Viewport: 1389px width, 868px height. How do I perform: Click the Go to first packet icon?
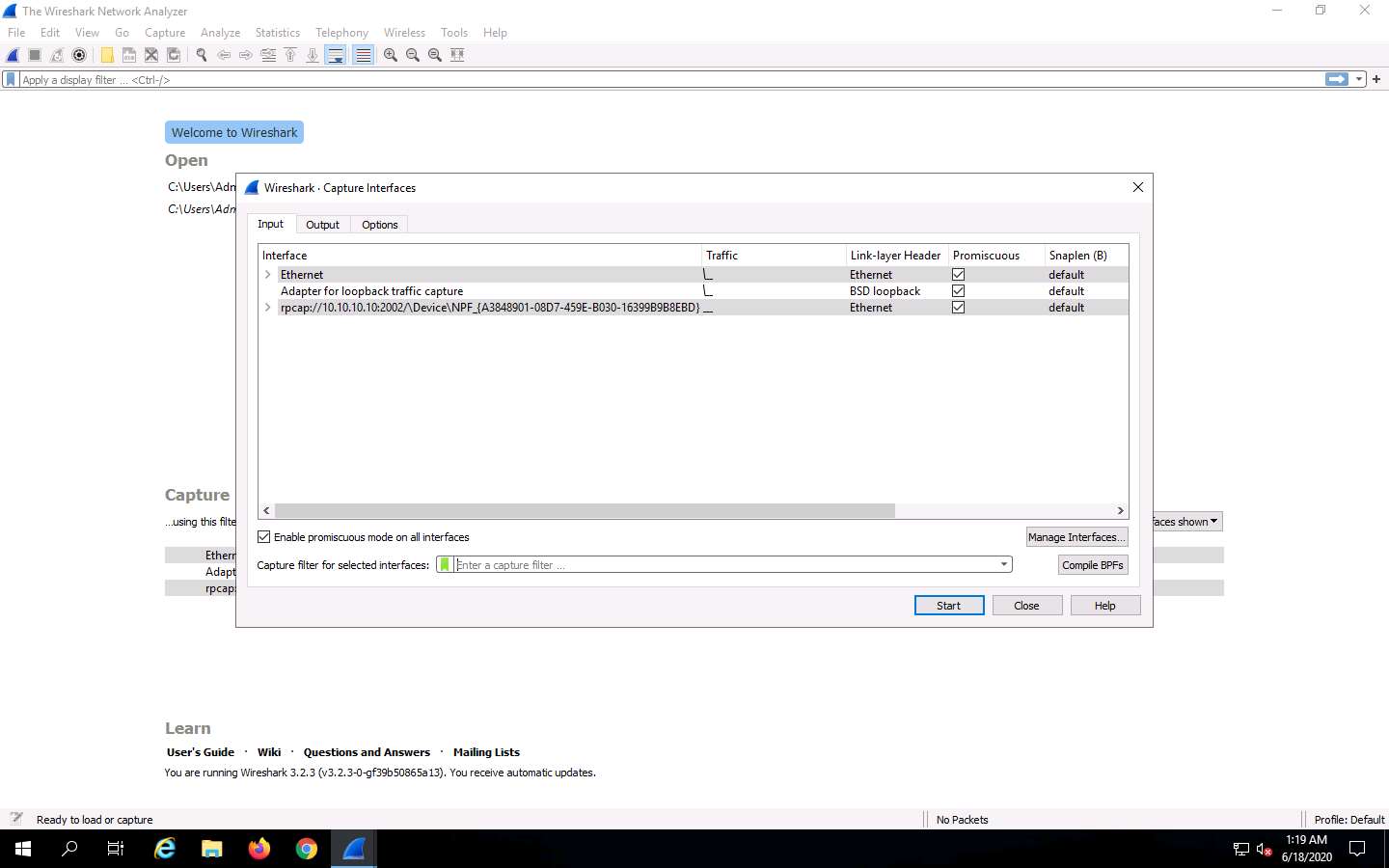pyautogui.click(x=290, y=55)
